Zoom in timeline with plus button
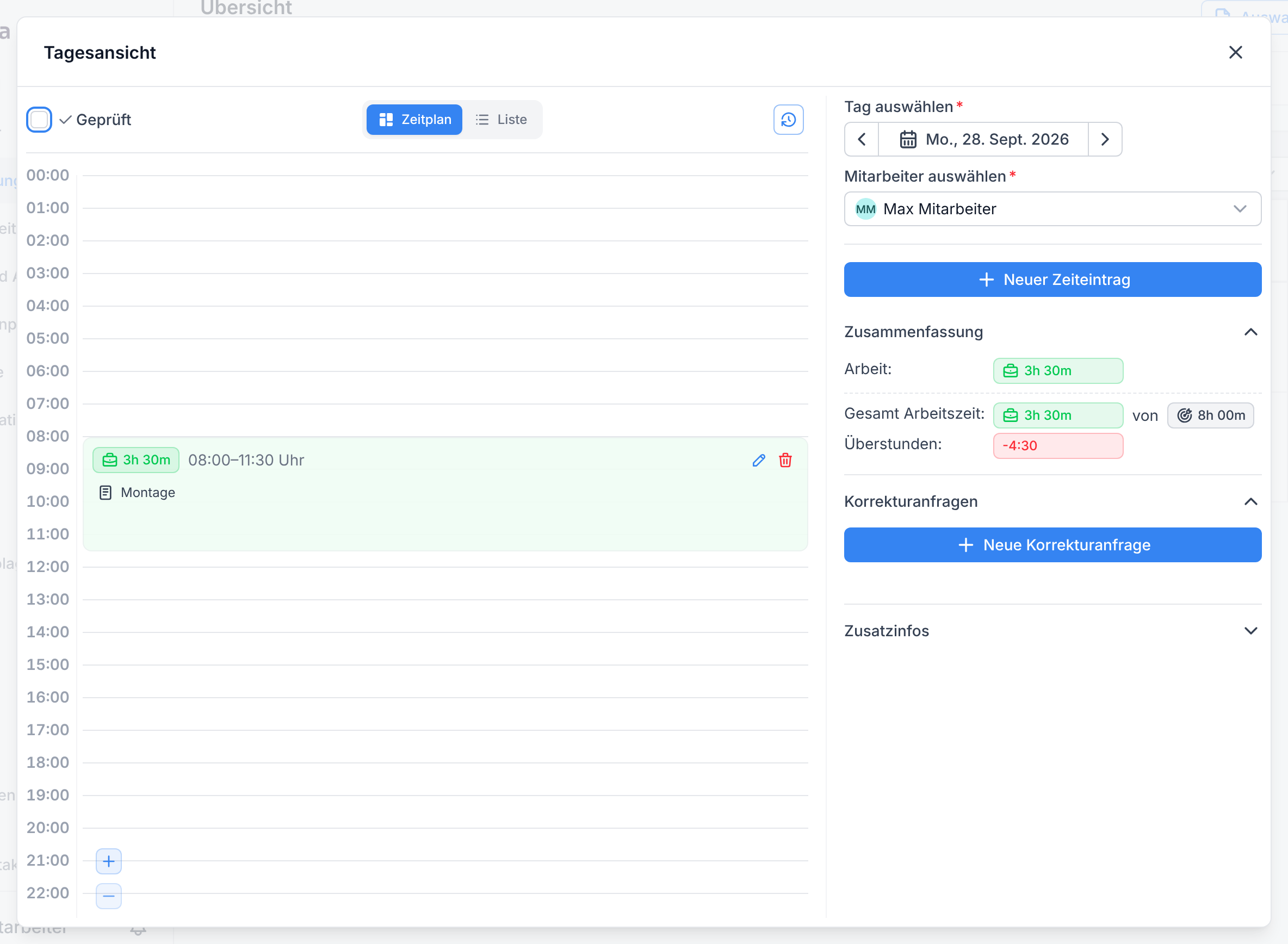 109,861
